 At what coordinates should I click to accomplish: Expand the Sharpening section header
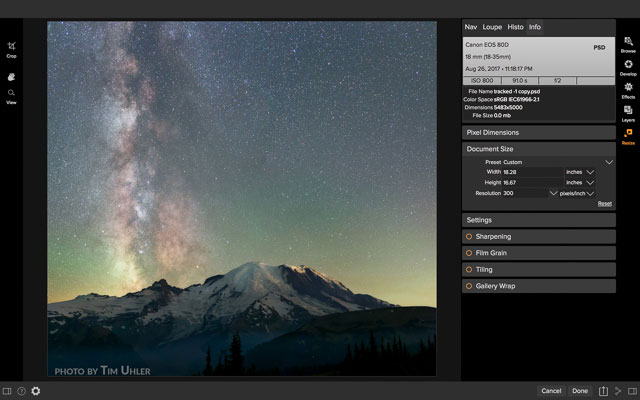click(x=538, y=237)
